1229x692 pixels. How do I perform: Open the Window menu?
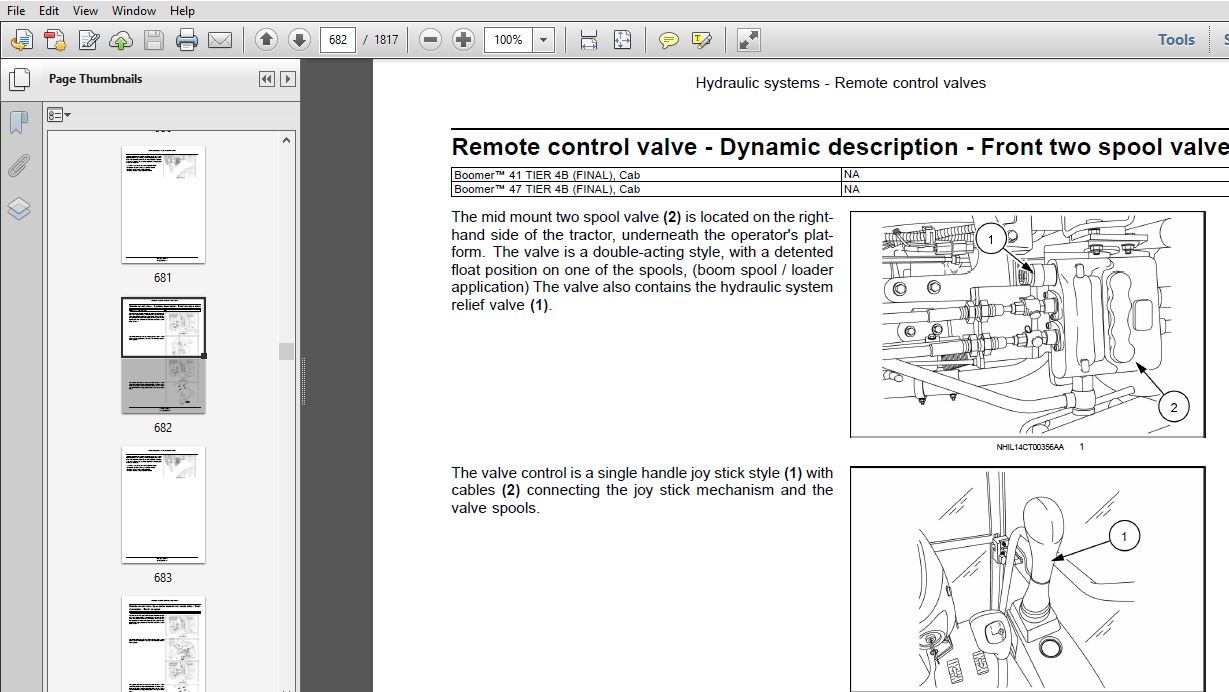[x=133, y=10]
